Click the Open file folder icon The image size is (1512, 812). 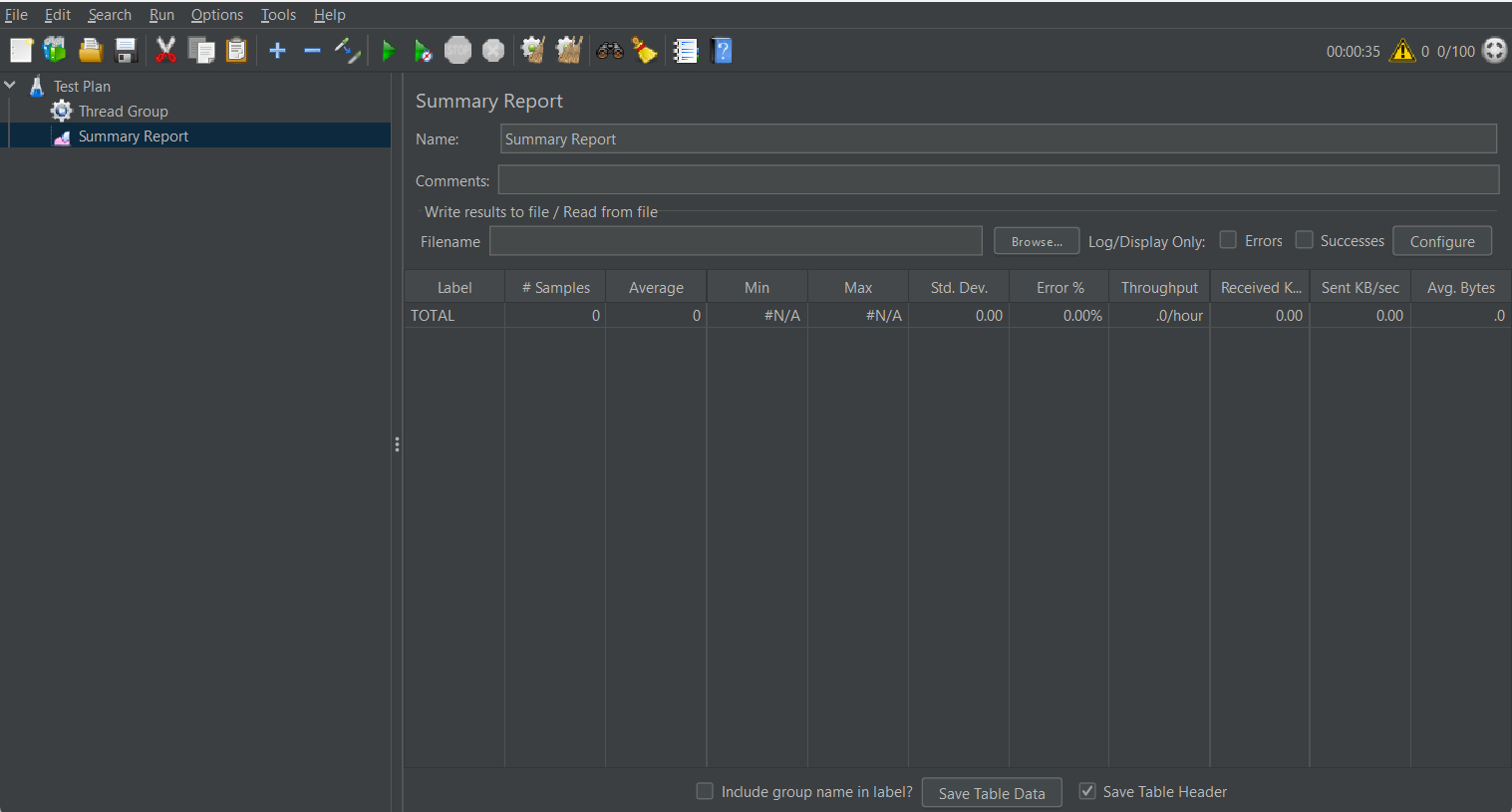(91, 50)
